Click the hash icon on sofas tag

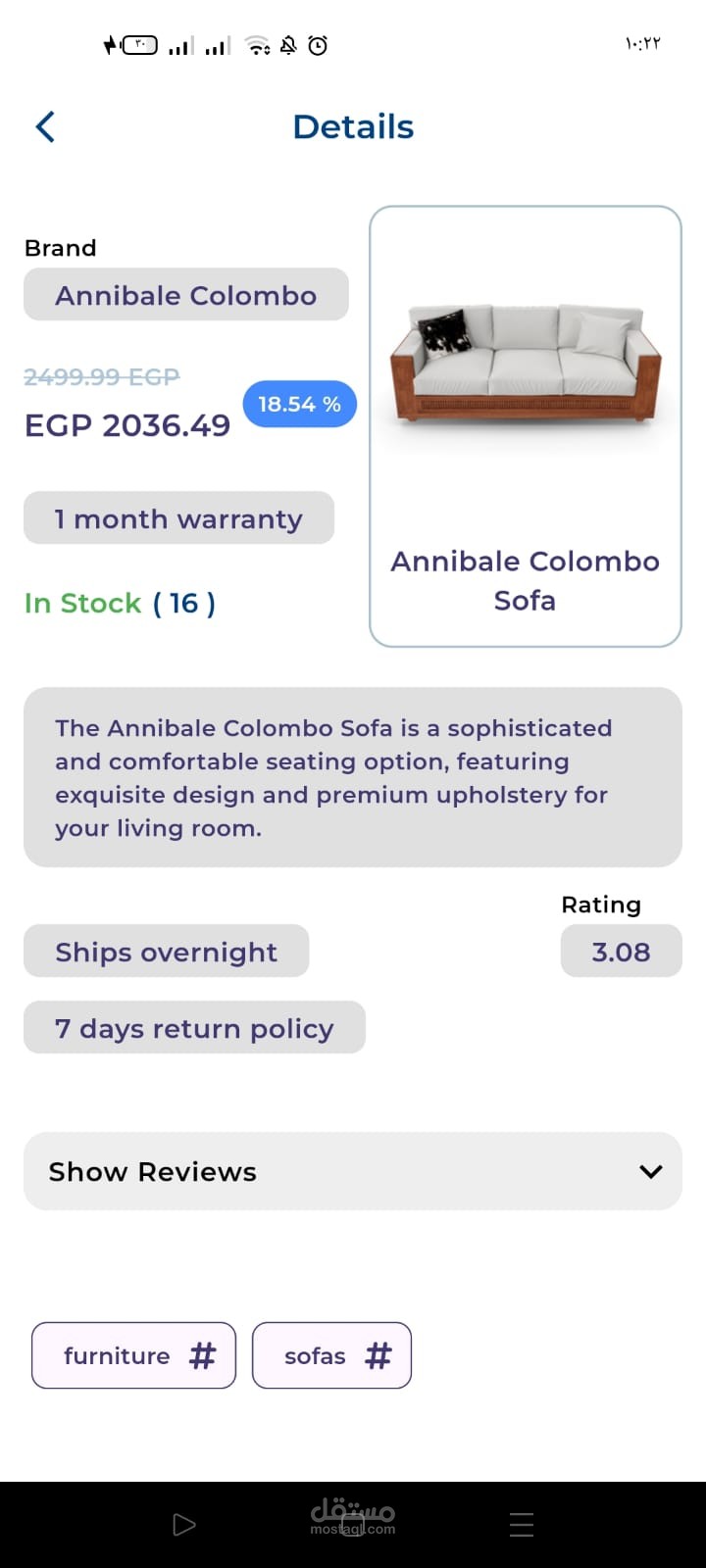click(x=378, y=1356)
